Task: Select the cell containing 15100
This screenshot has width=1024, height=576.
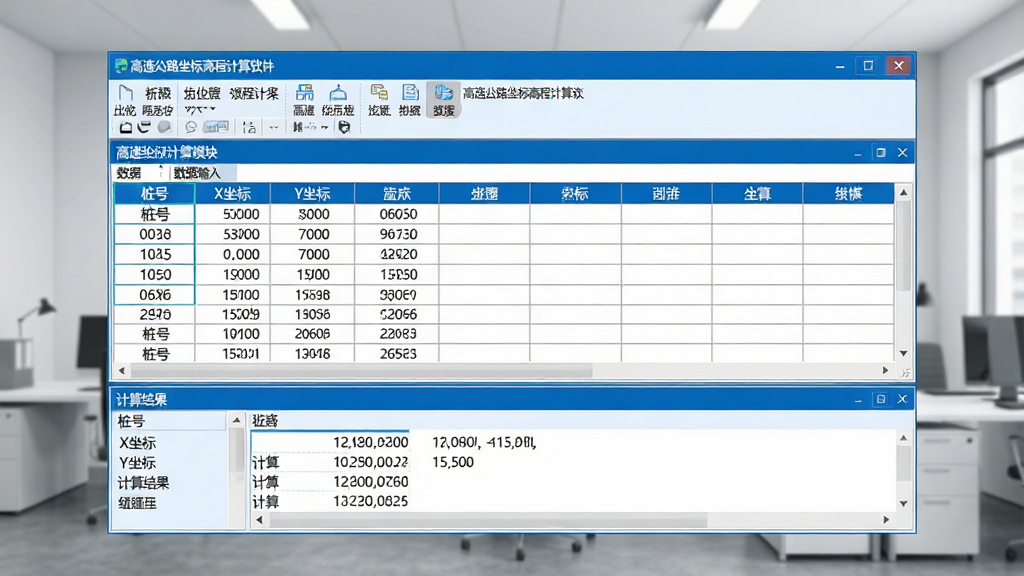Action: [232, 295]
